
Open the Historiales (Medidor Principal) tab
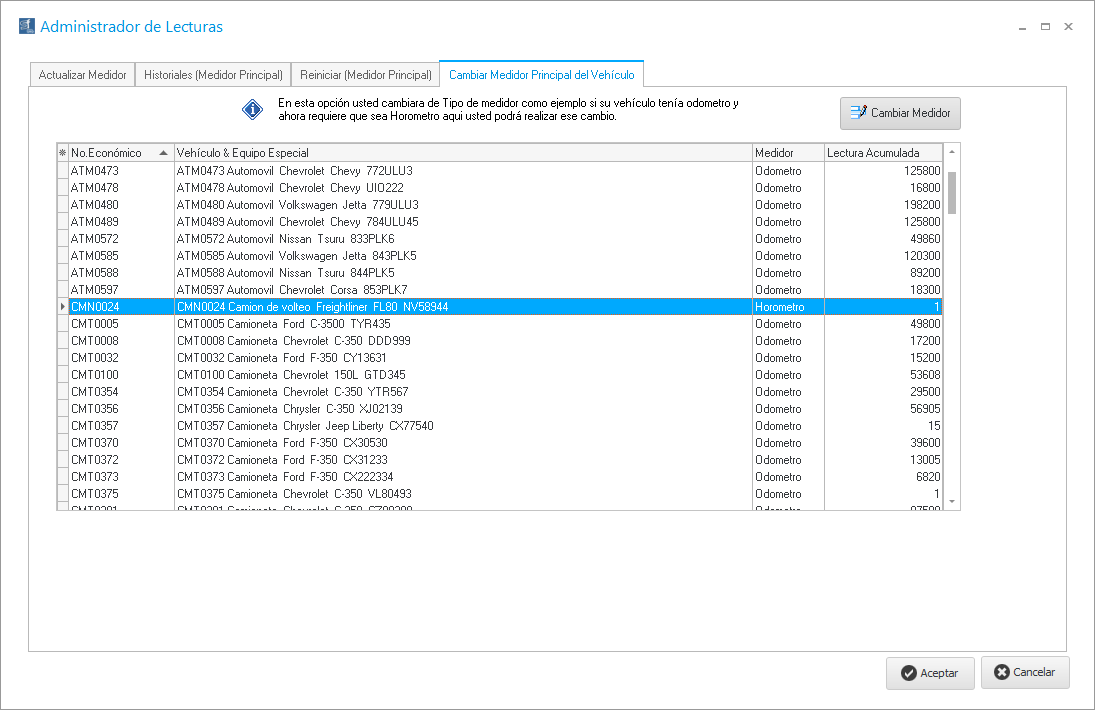tap(213, 75)
